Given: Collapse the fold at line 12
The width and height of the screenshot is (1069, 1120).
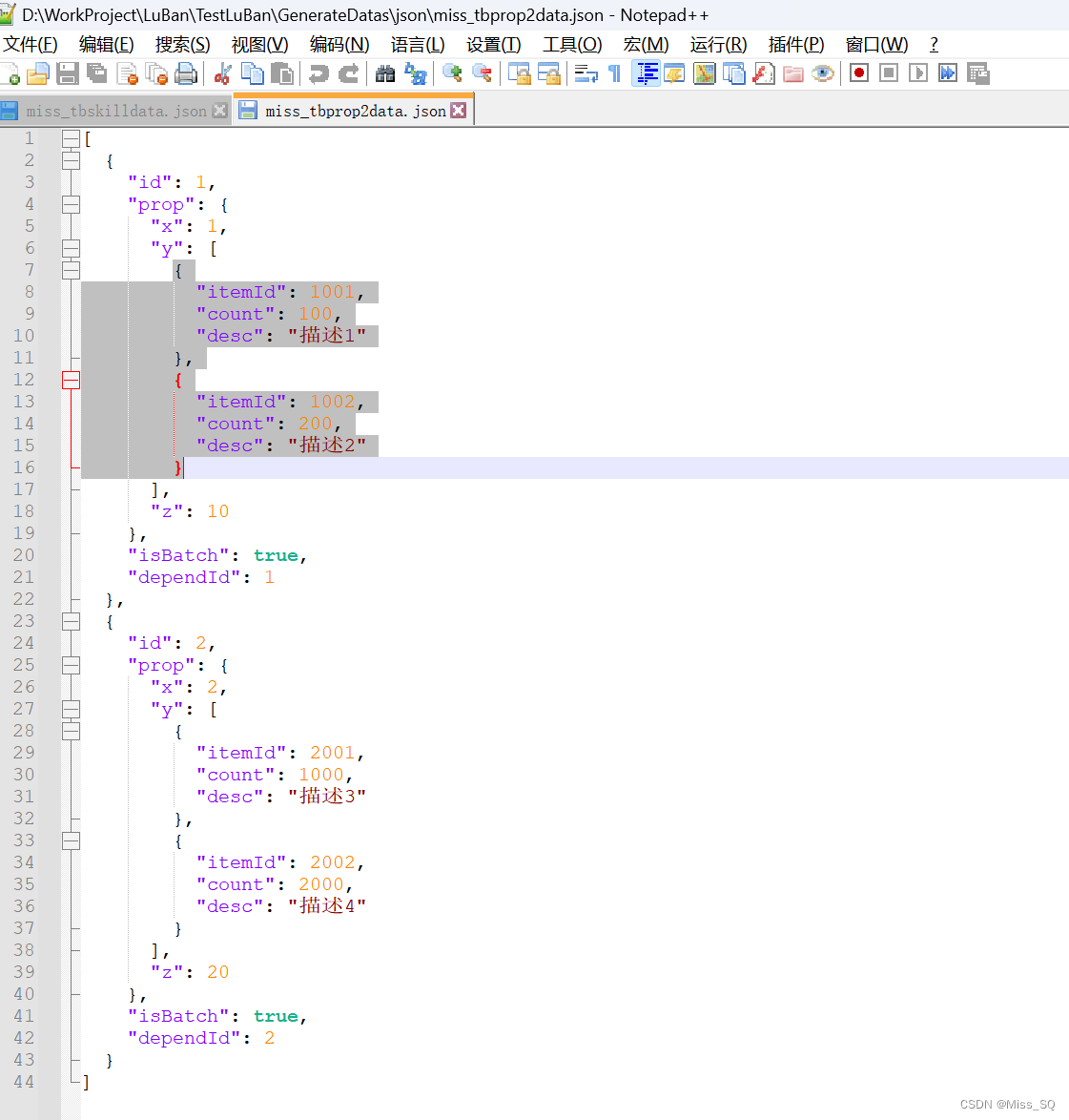Looking at the screenshot, I should pos(71,380).
